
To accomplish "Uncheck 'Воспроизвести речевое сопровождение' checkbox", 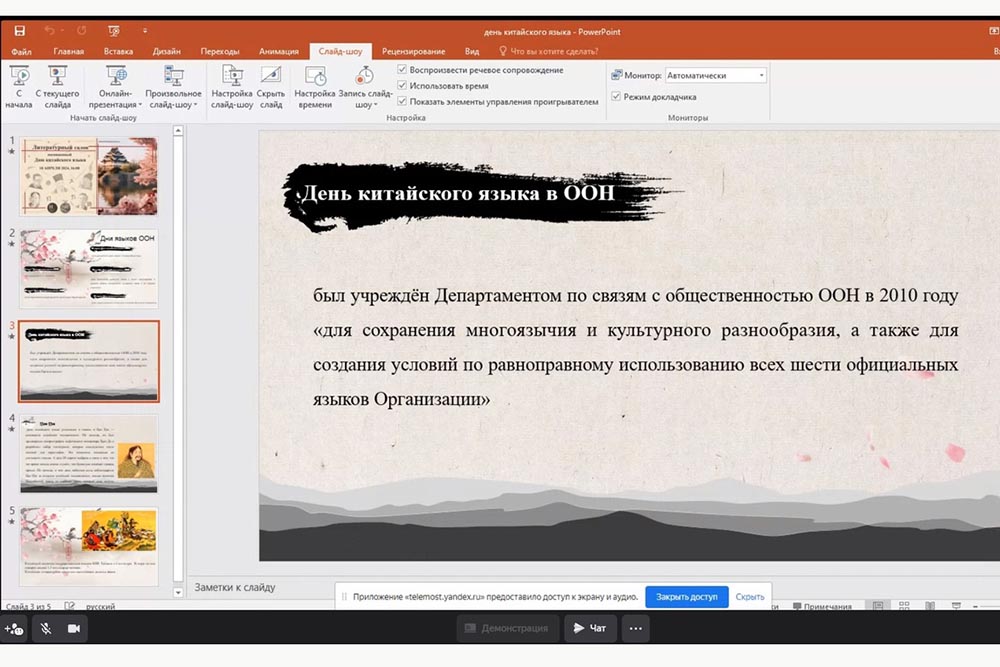I will click(402, 70).
